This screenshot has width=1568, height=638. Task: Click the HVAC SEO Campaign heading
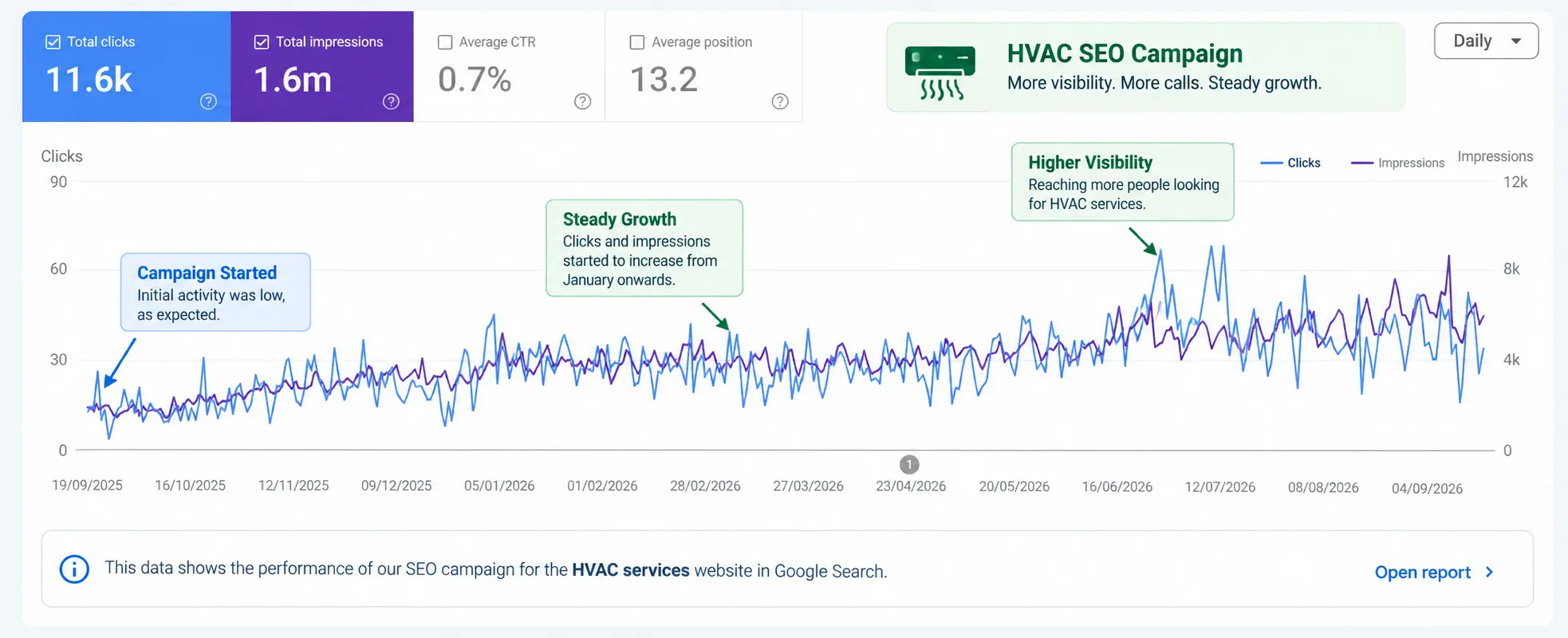[1125, 53]
